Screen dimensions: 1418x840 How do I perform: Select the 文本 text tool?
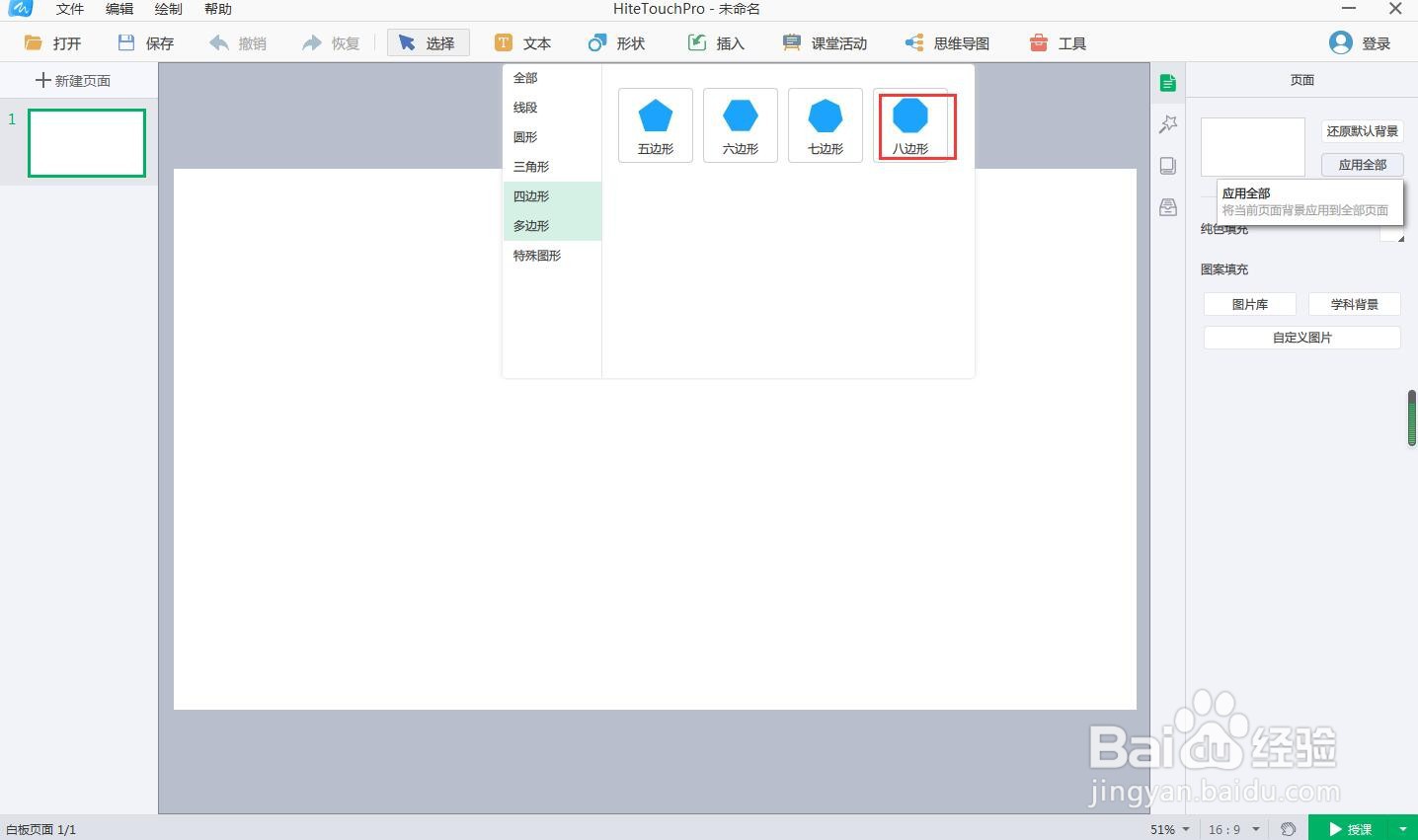[x=523, y=43]
